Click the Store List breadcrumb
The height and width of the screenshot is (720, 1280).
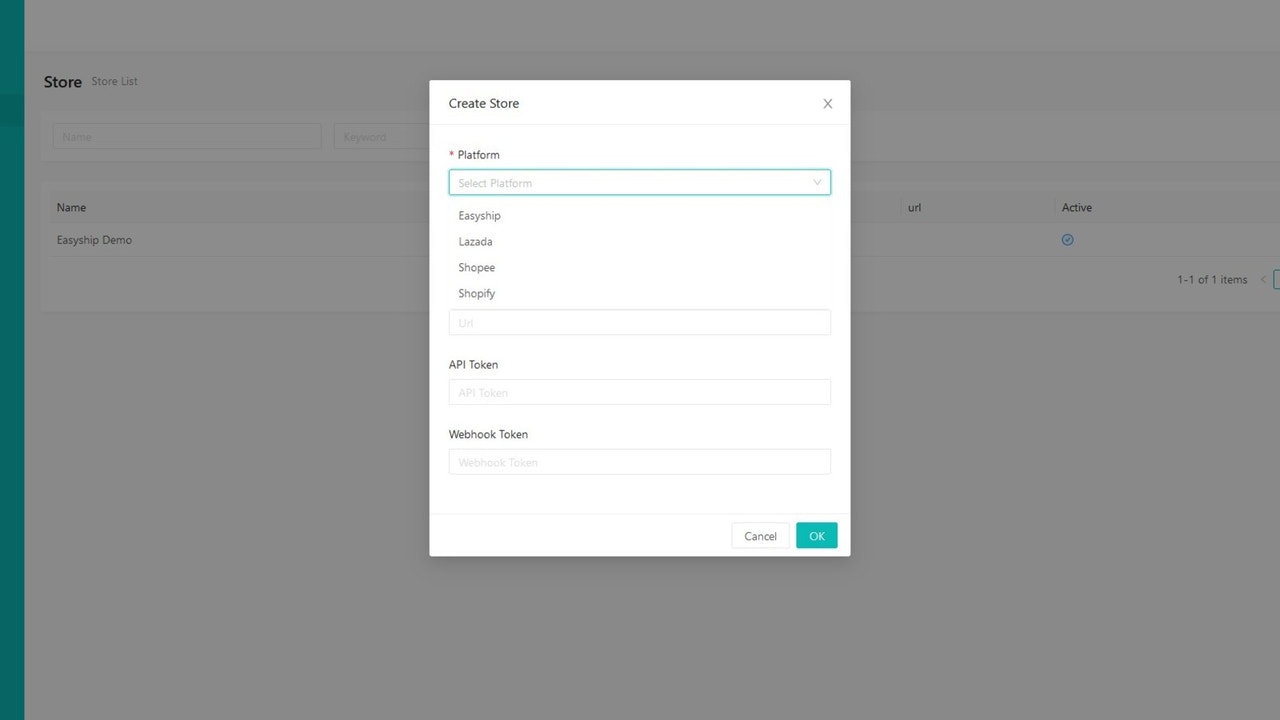click(x=114, y=81)
